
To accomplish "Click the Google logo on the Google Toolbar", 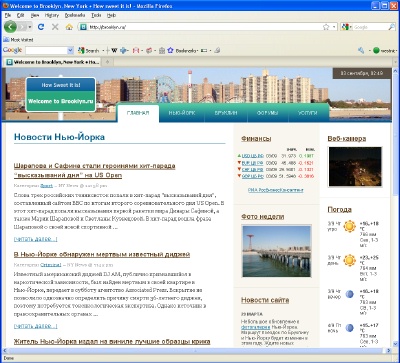I will tap(12, 50).
